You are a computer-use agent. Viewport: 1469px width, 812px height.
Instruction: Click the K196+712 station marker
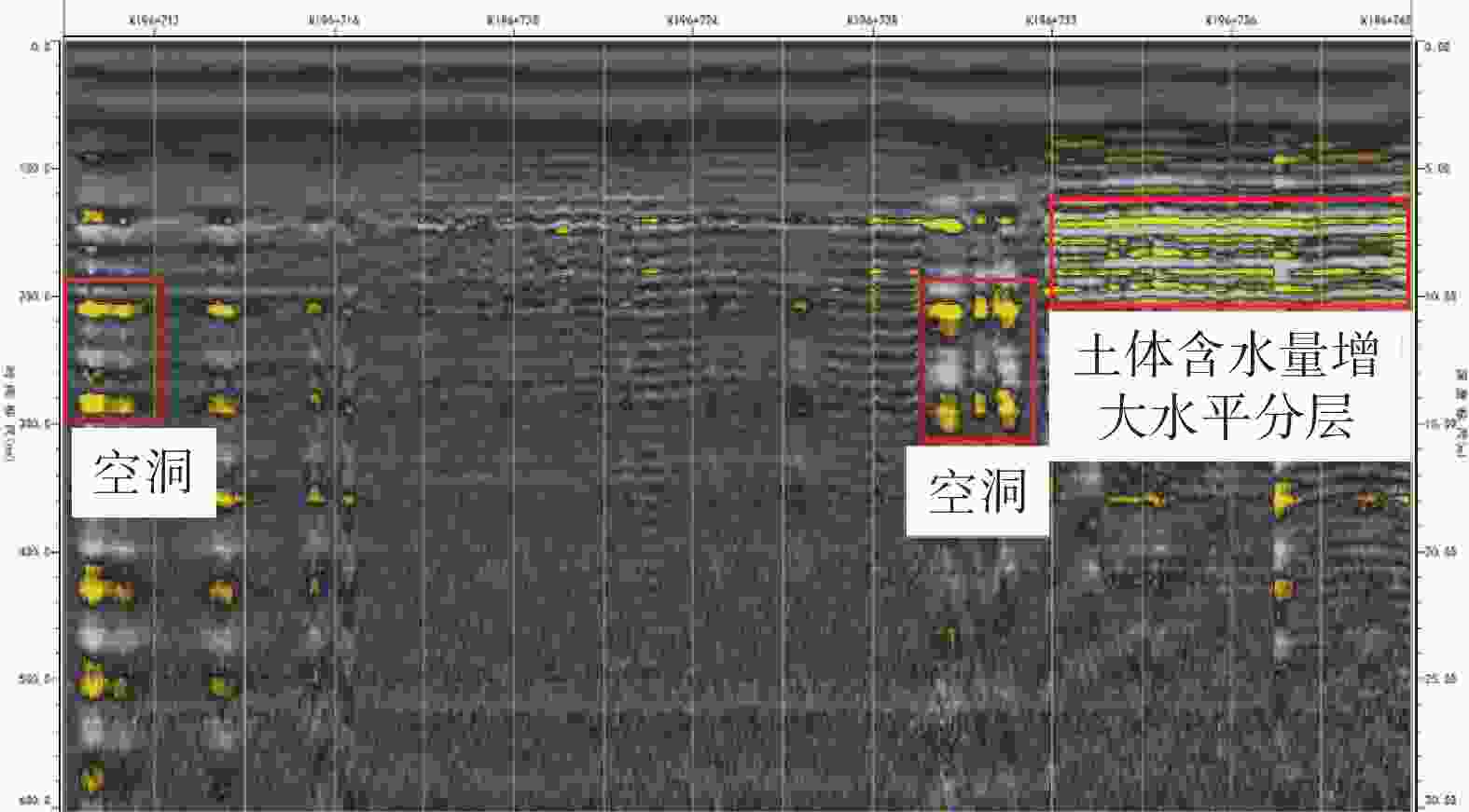coord(155,20)
